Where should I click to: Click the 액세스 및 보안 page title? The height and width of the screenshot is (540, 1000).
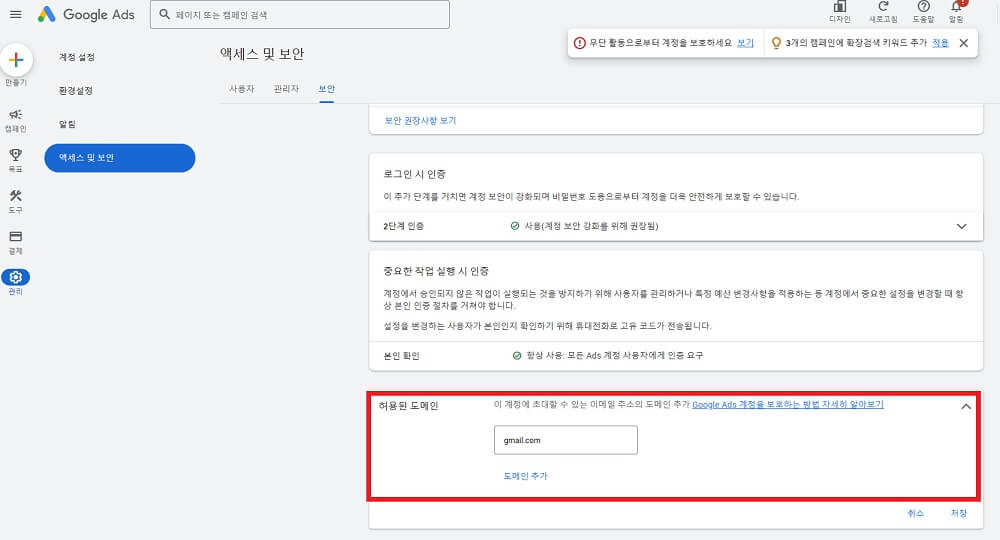[262, 54]
